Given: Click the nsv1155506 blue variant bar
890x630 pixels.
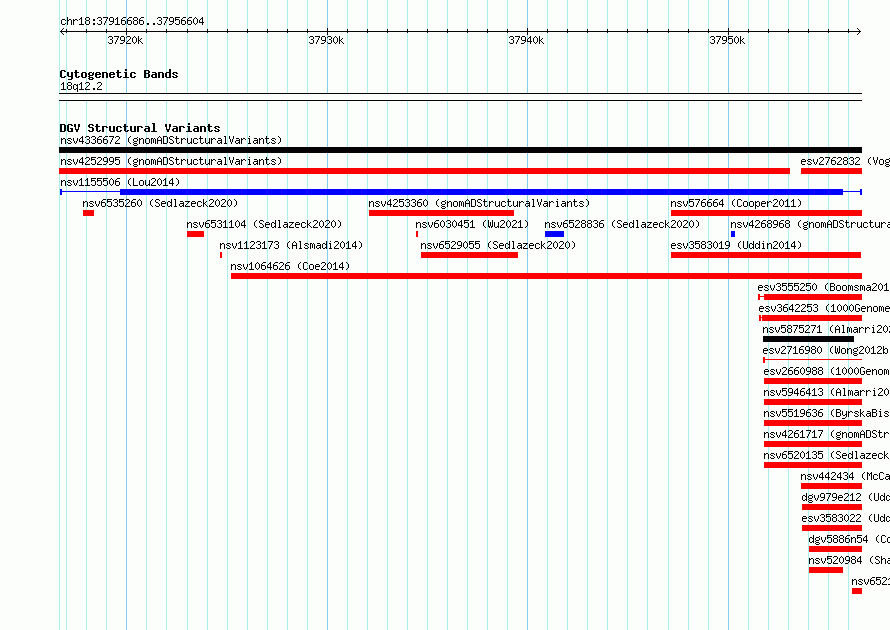Looking at the screenshot, I should [460, 192].
